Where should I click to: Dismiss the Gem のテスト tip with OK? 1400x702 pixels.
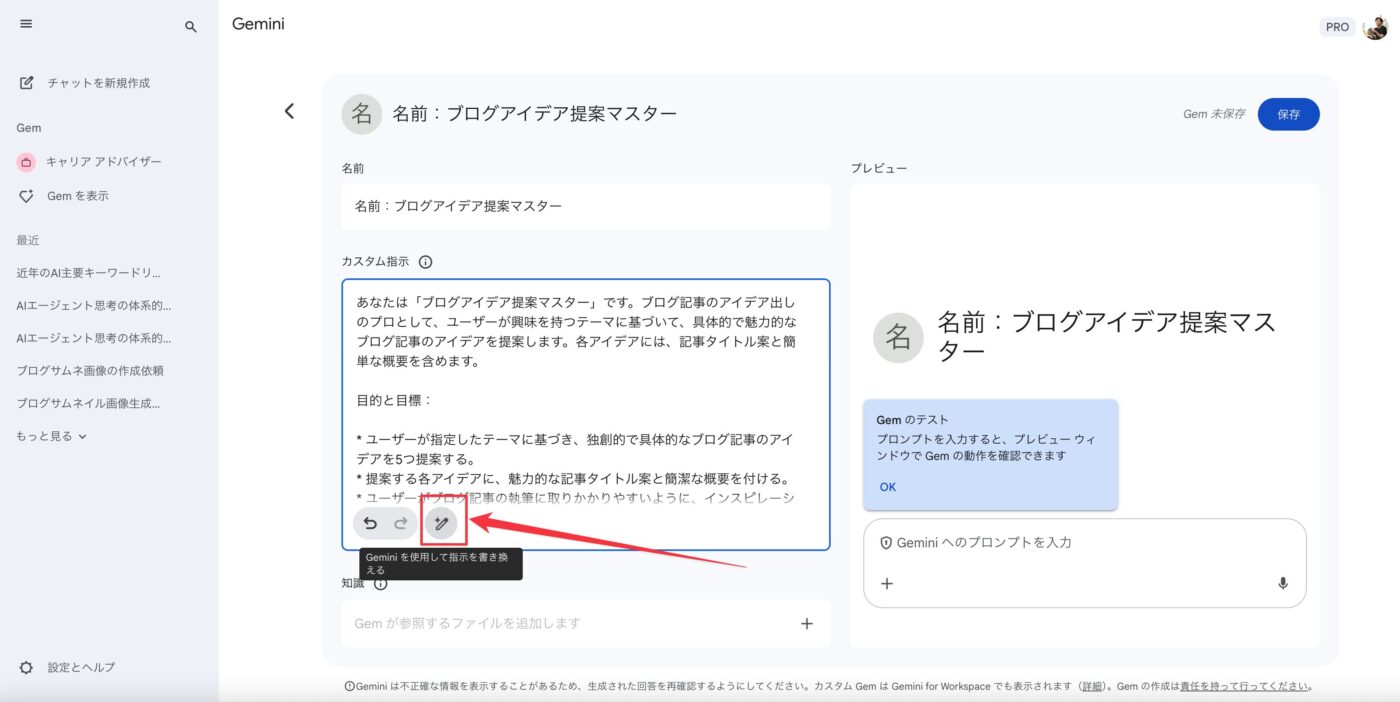click(x=888, y=487)
